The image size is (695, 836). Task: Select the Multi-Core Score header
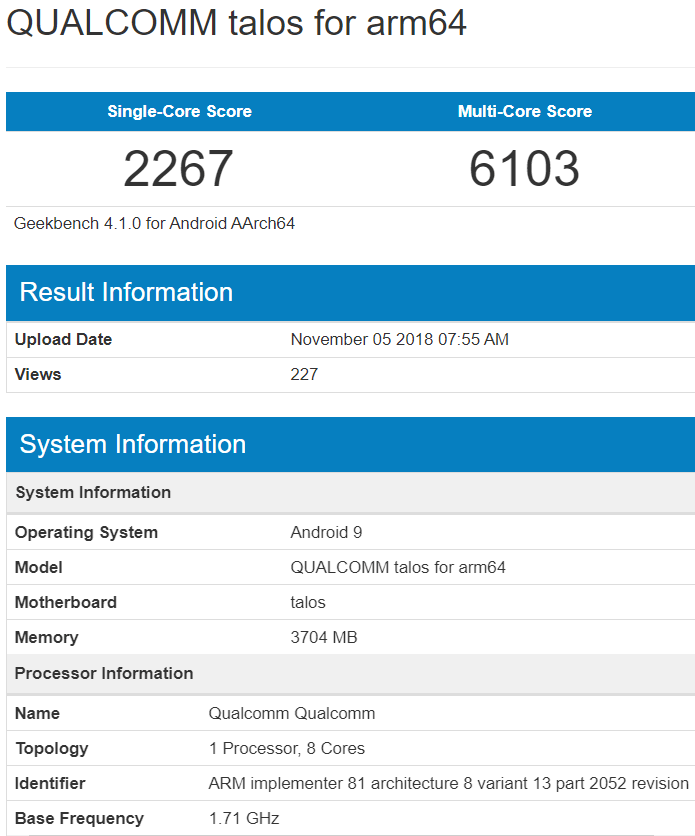point(525,111)
